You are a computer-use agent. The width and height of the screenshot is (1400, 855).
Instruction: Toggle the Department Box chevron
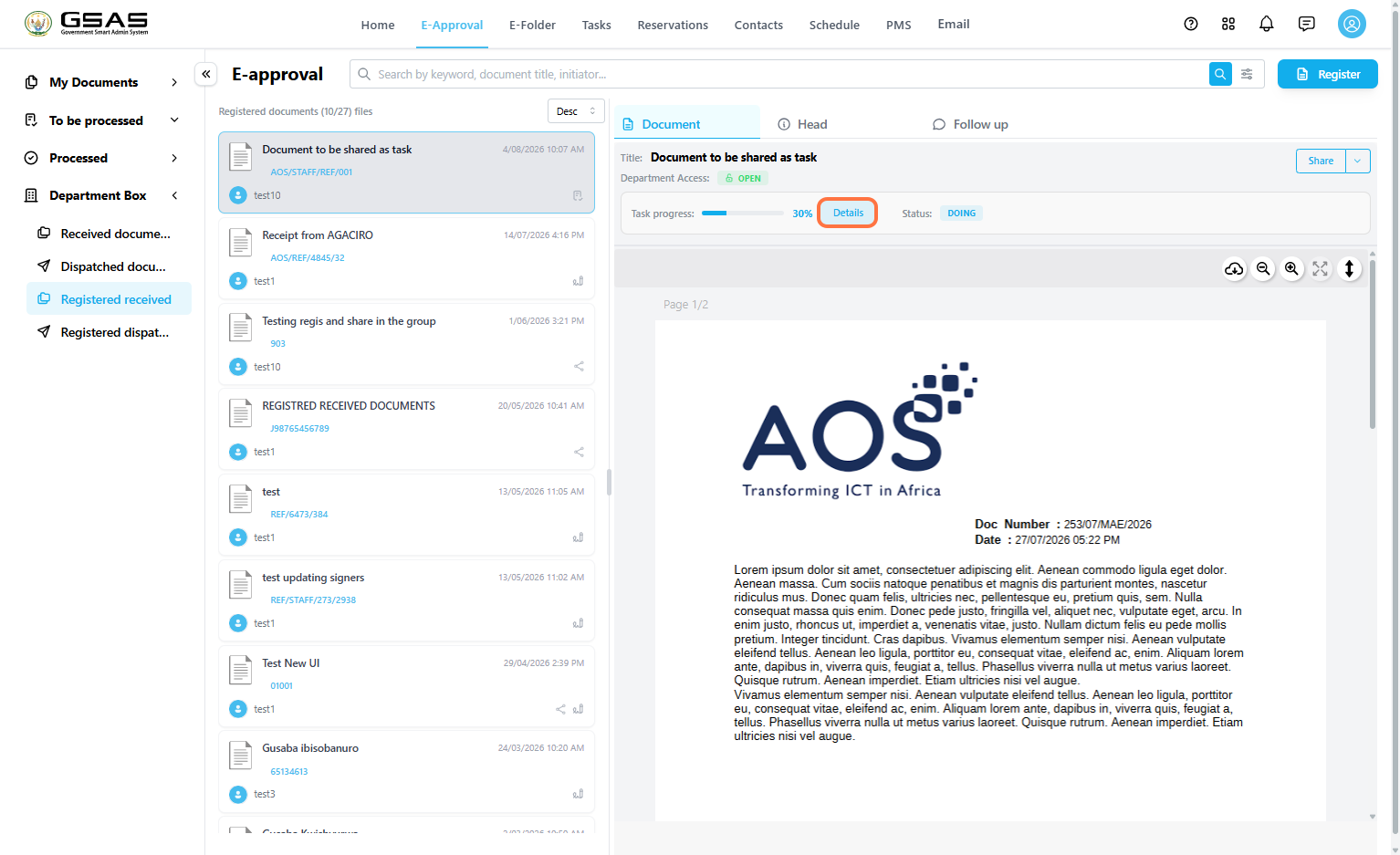click(x=174, y=195)
